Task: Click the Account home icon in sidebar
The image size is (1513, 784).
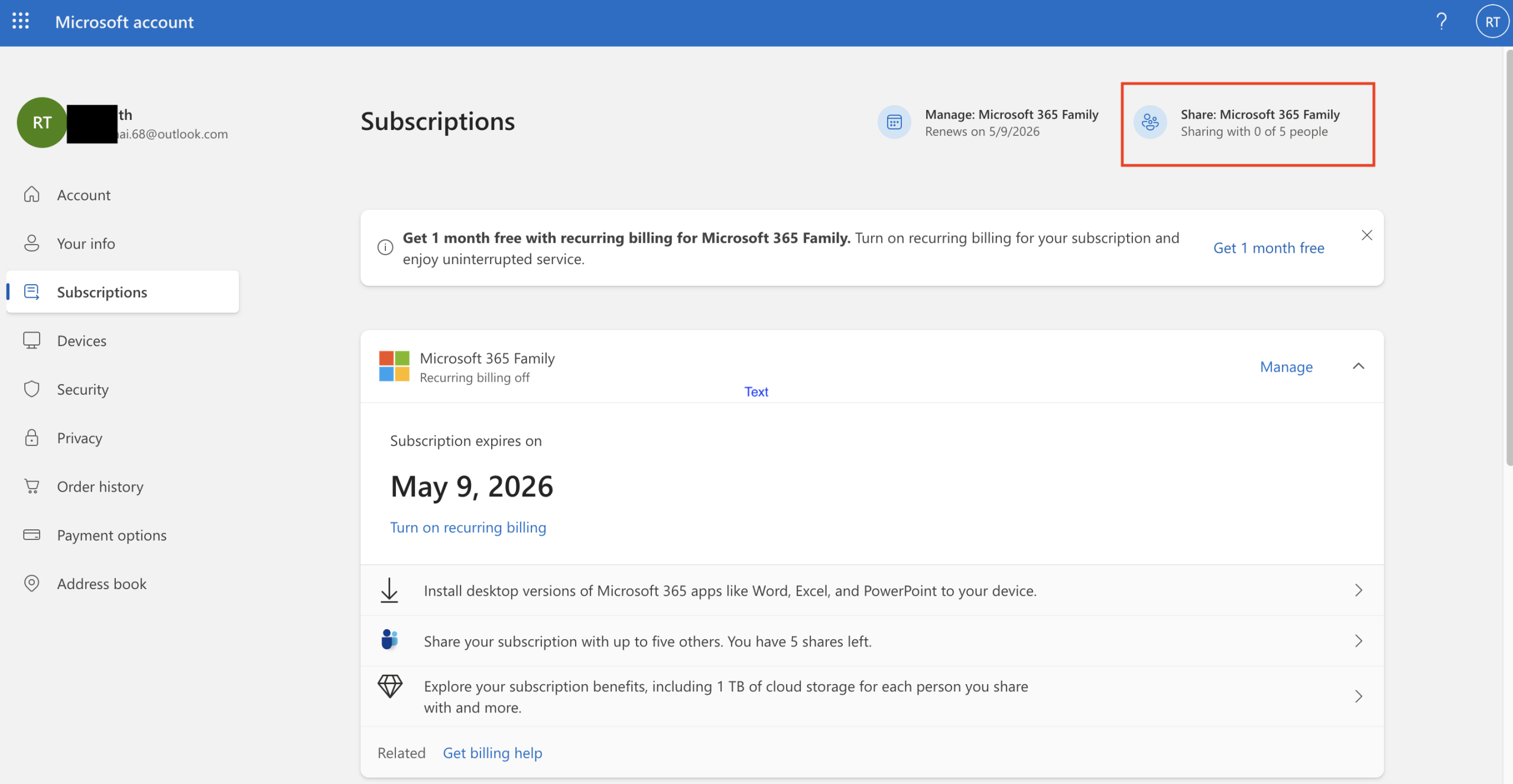Action: 32,194
